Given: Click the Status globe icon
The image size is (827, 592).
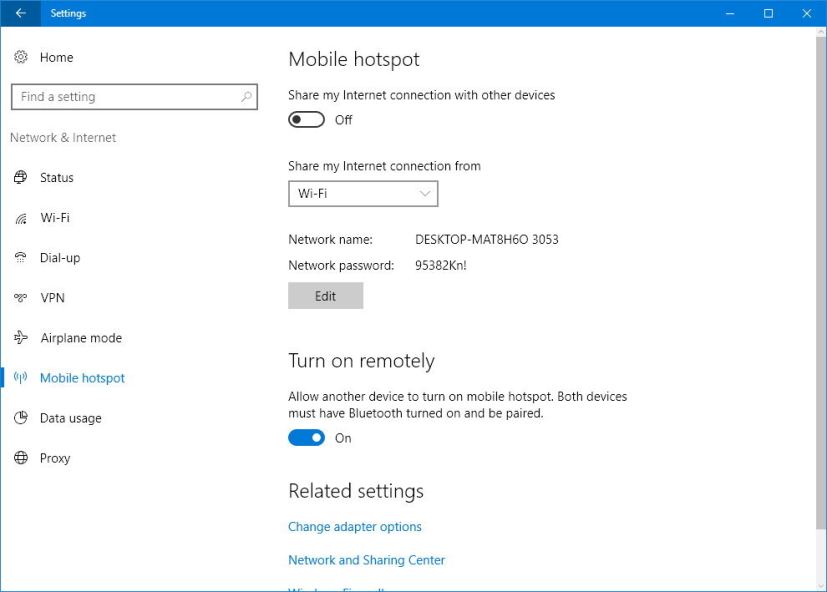Looking at the screenshot, I should (x=21, y=177).
